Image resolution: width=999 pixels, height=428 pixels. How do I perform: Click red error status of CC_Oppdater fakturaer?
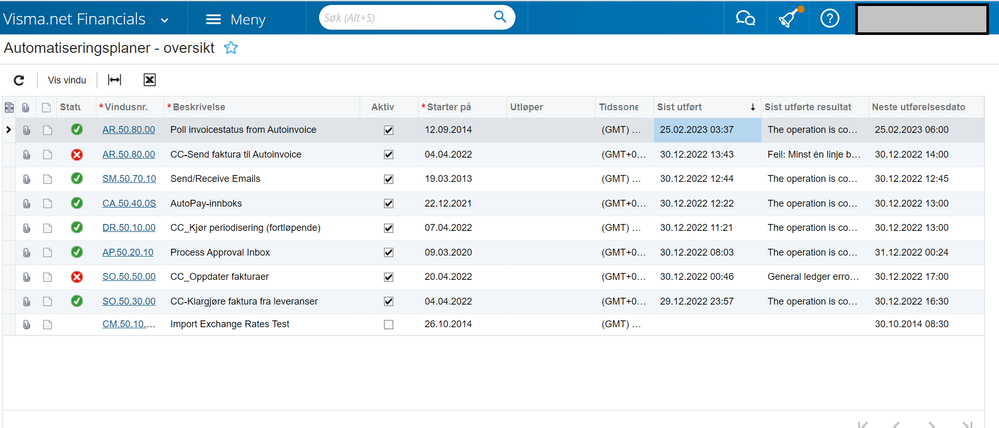click(x=77, y=276)
